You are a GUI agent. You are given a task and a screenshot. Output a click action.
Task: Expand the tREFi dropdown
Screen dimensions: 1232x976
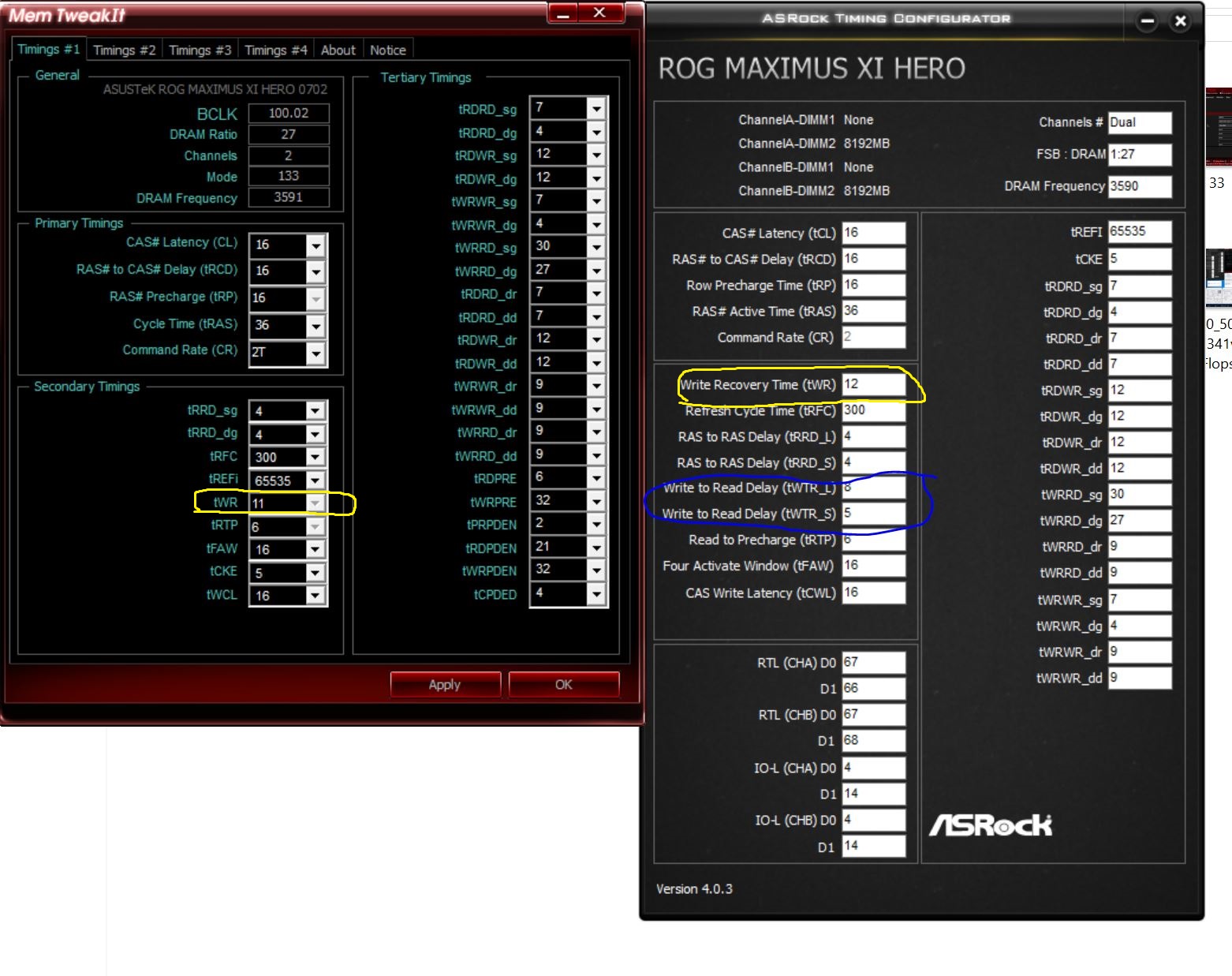pyautogui.click(x=315, y=480)
